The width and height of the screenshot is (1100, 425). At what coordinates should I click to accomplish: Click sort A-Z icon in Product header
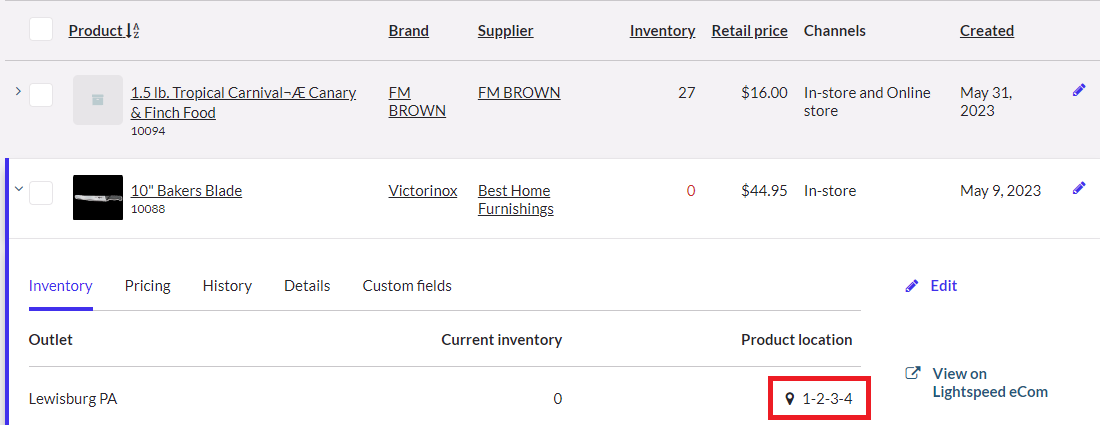tap(133, 31)
